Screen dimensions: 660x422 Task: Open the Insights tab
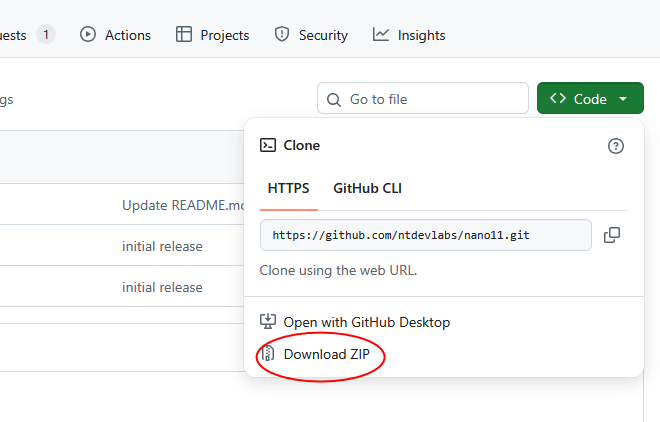(x=409, y=35)
